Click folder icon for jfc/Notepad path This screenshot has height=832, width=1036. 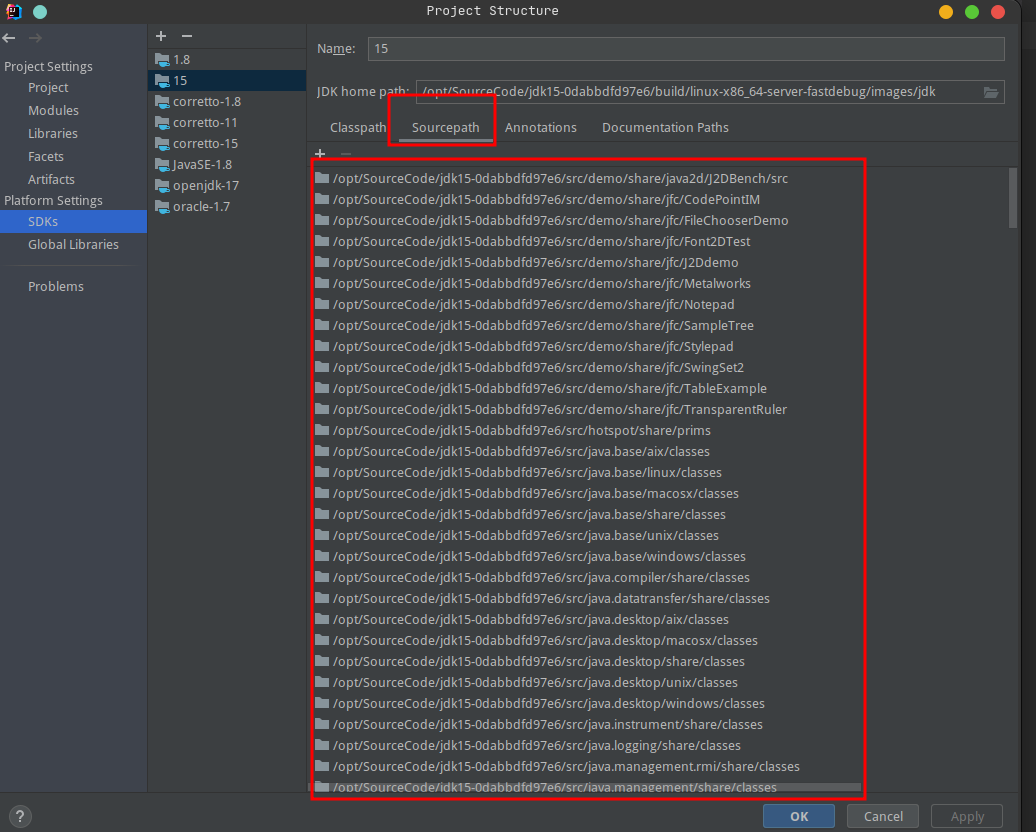pyautogui.click(x=322, y=304)
